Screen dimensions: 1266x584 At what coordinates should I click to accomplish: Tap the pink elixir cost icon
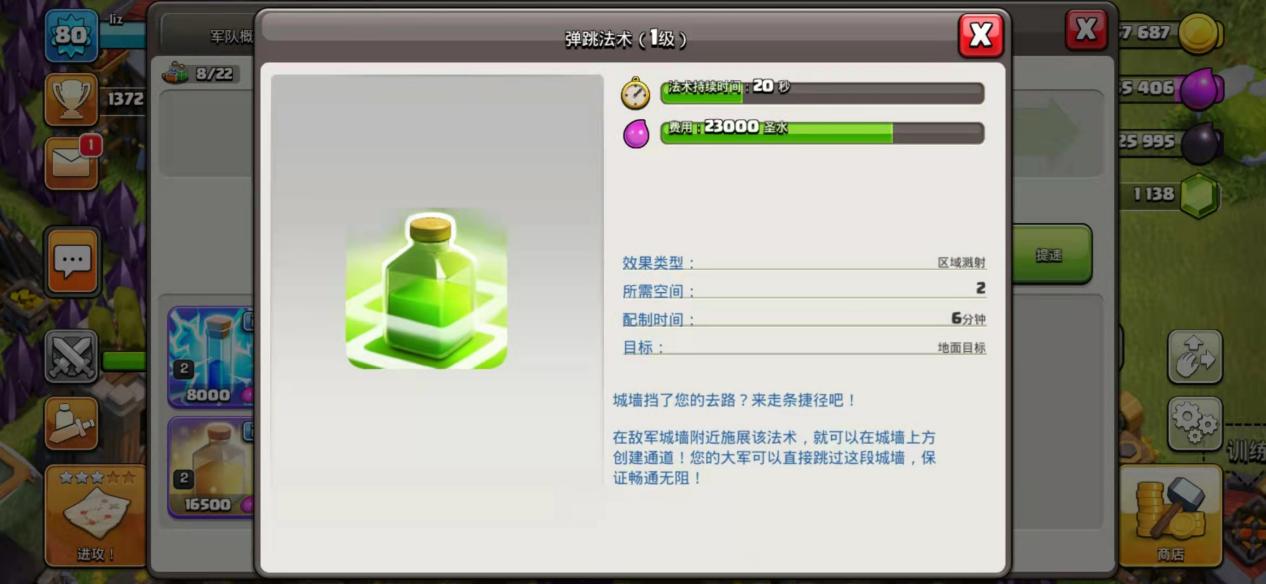click(x=636, y=133)
